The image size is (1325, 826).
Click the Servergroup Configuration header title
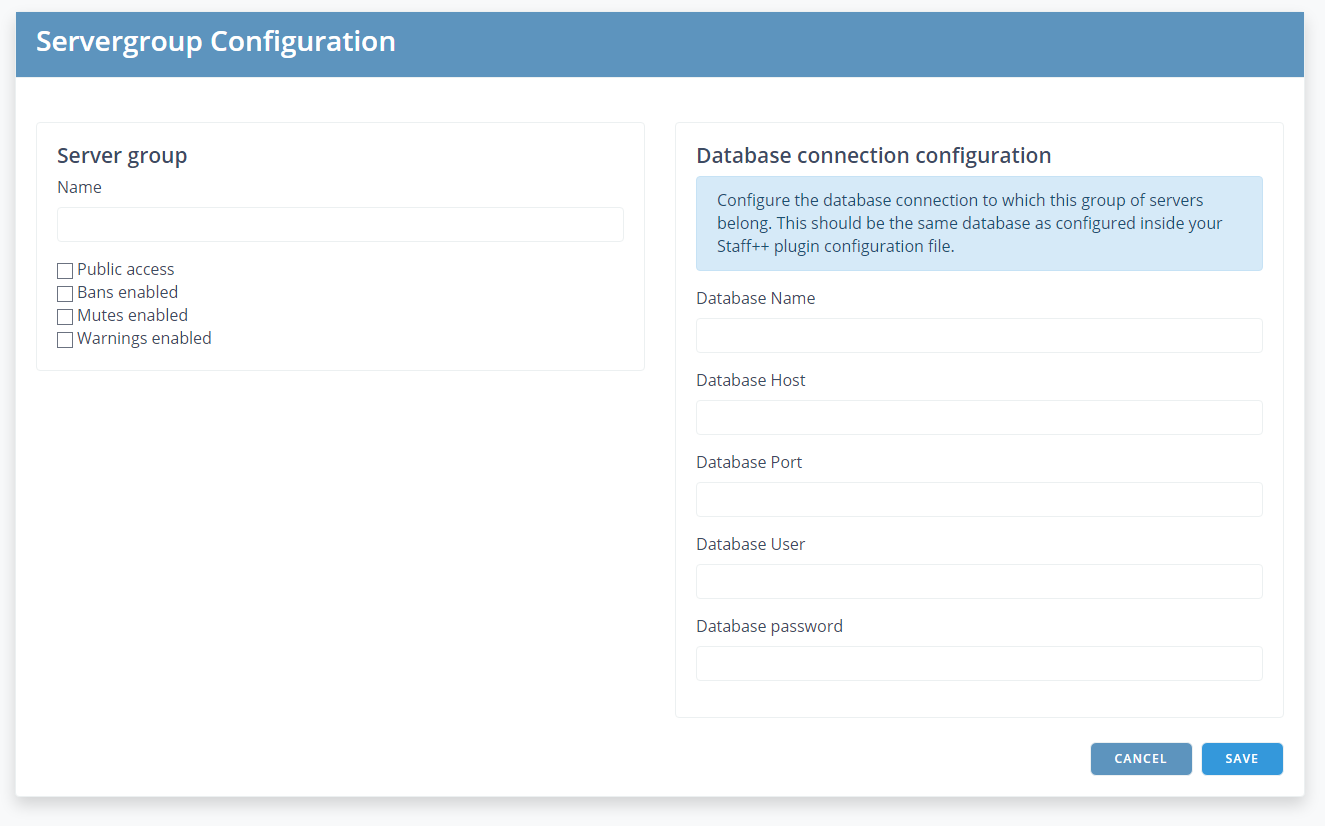point(216,42)
